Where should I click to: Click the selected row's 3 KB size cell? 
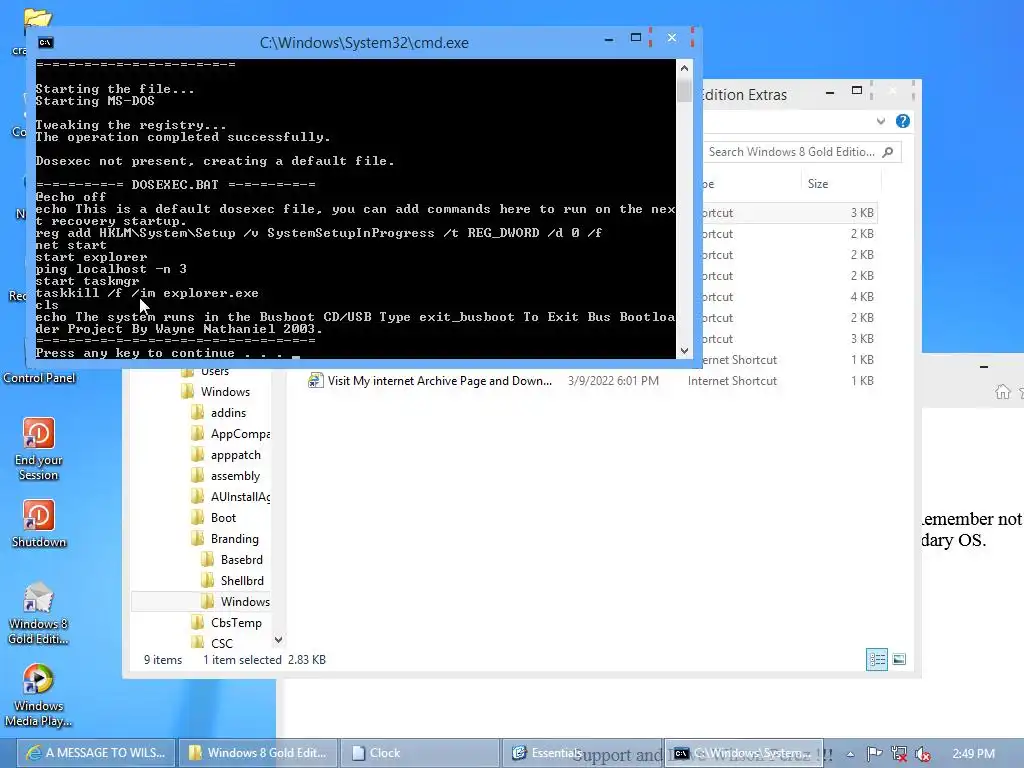pyautogui.click(x=862, y=213)
